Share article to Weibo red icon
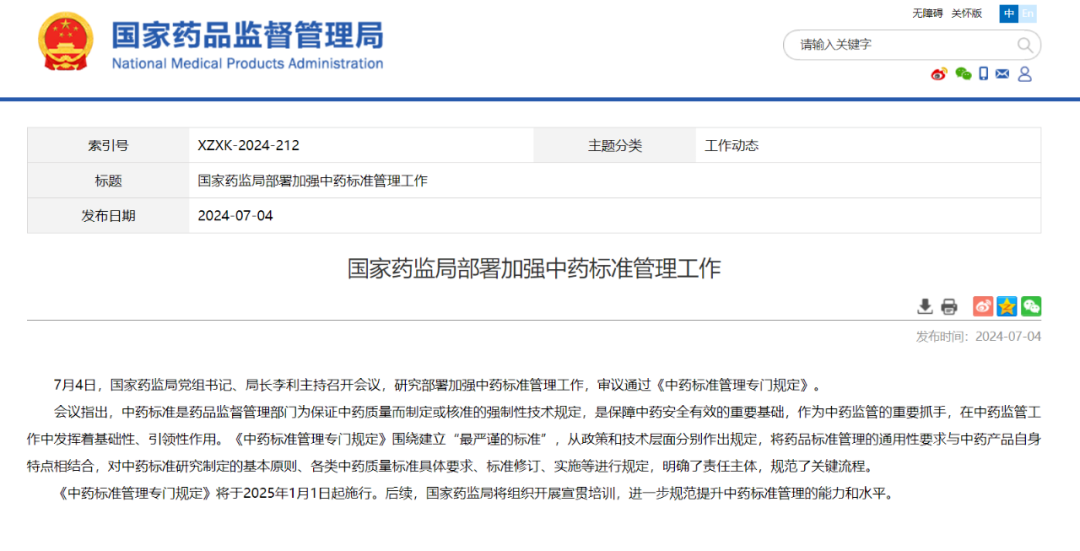Image resolution: width=1080 pixels, height=551 pixels. [983, 306]
